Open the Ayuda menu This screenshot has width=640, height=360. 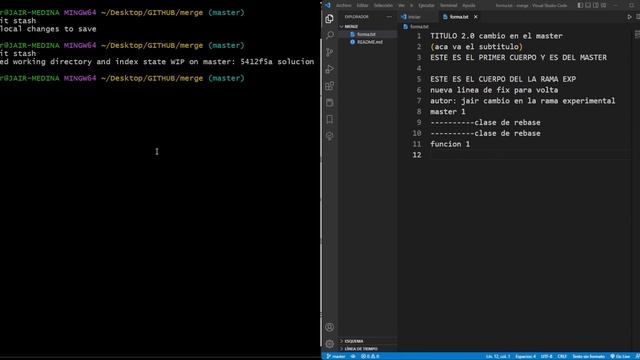[469, 5]
